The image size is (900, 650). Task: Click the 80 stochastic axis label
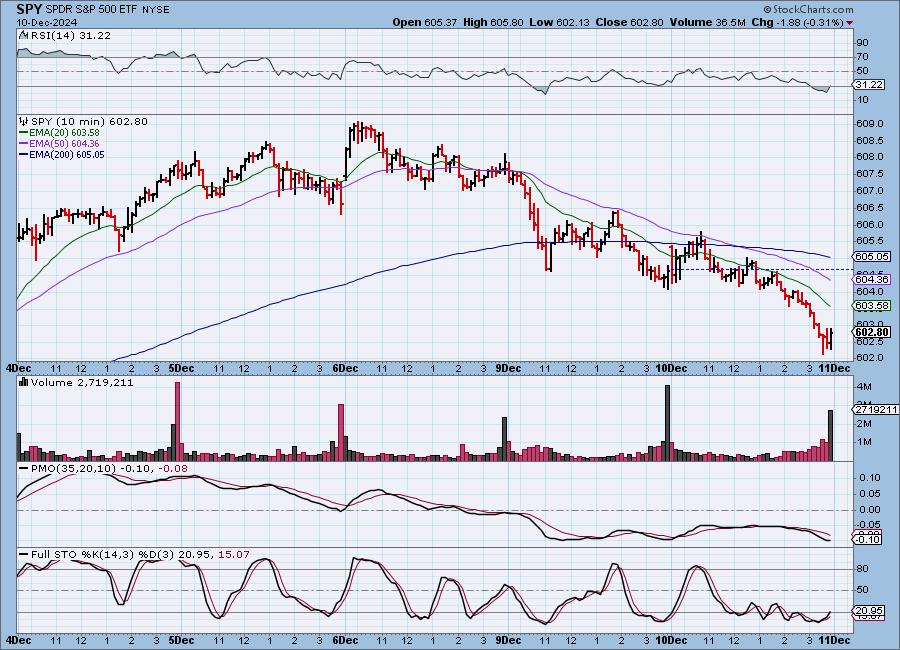point(862,569)
